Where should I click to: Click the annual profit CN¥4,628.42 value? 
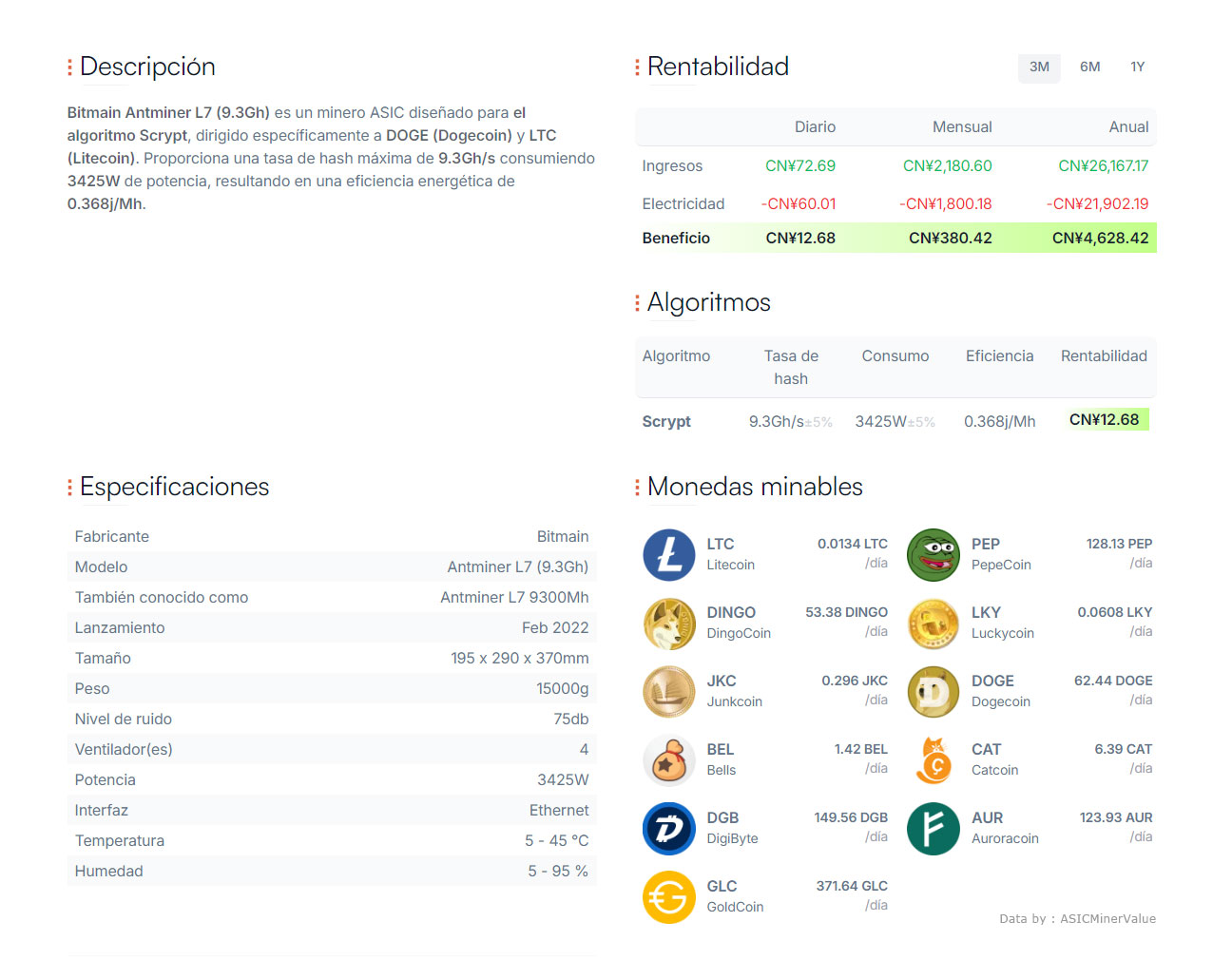(x=1100, y=239)
